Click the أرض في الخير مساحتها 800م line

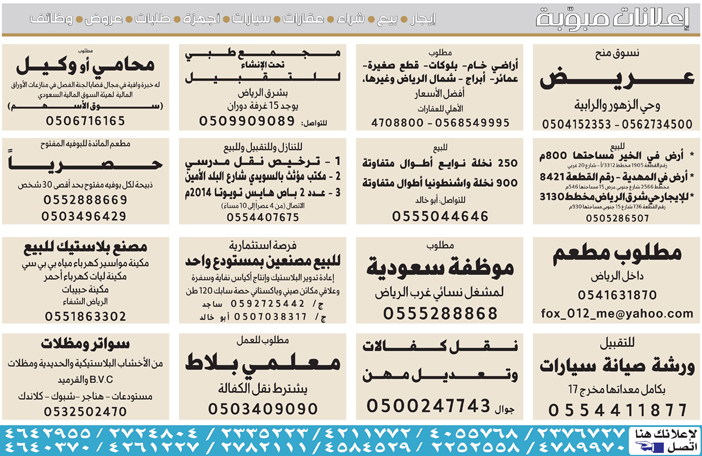click(617, 156)
